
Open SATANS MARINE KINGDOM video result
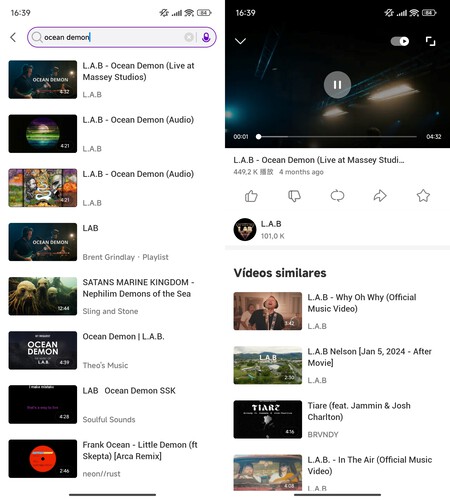click(112, 296)
